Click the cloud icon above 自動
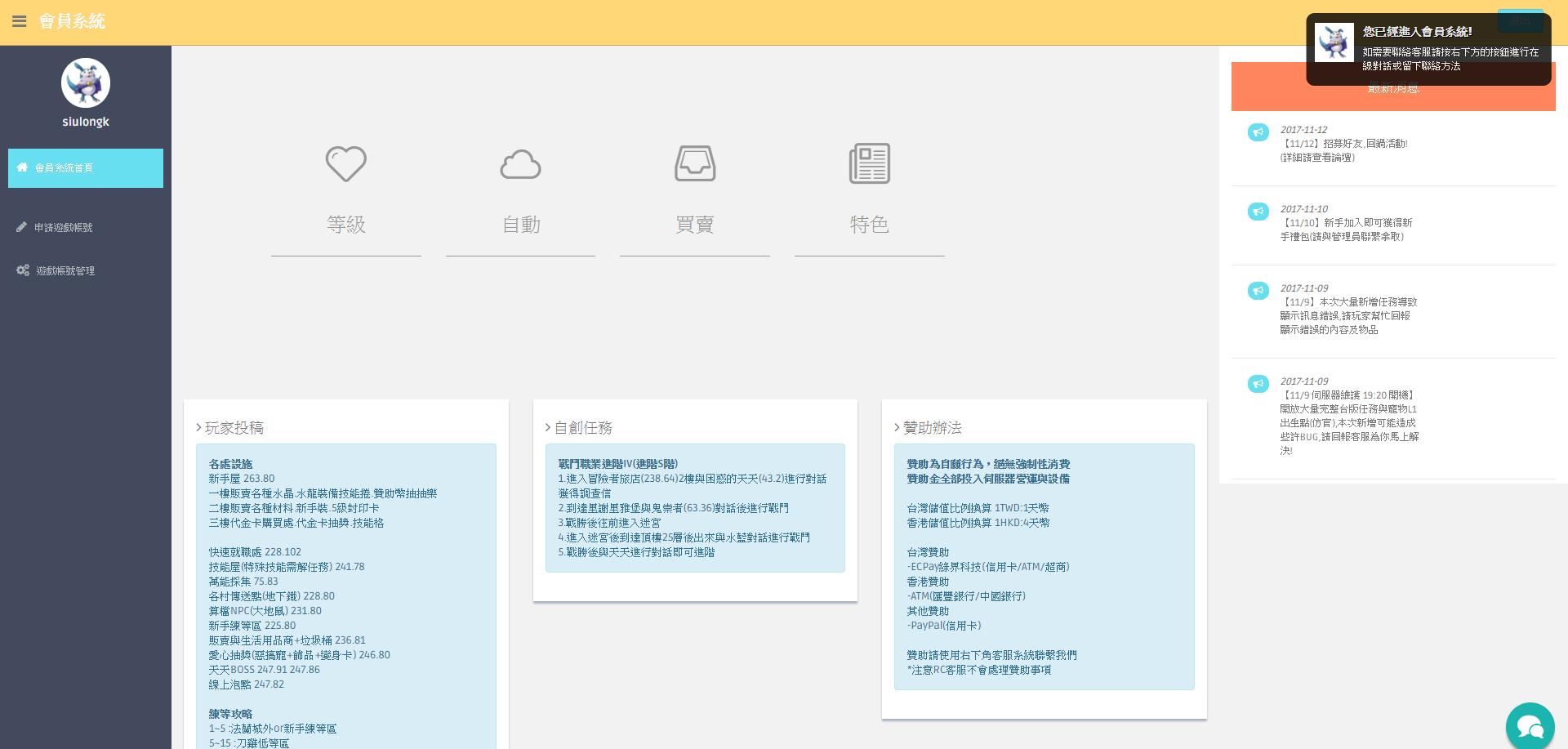The image size is (1568, 749). coord(520,164)
